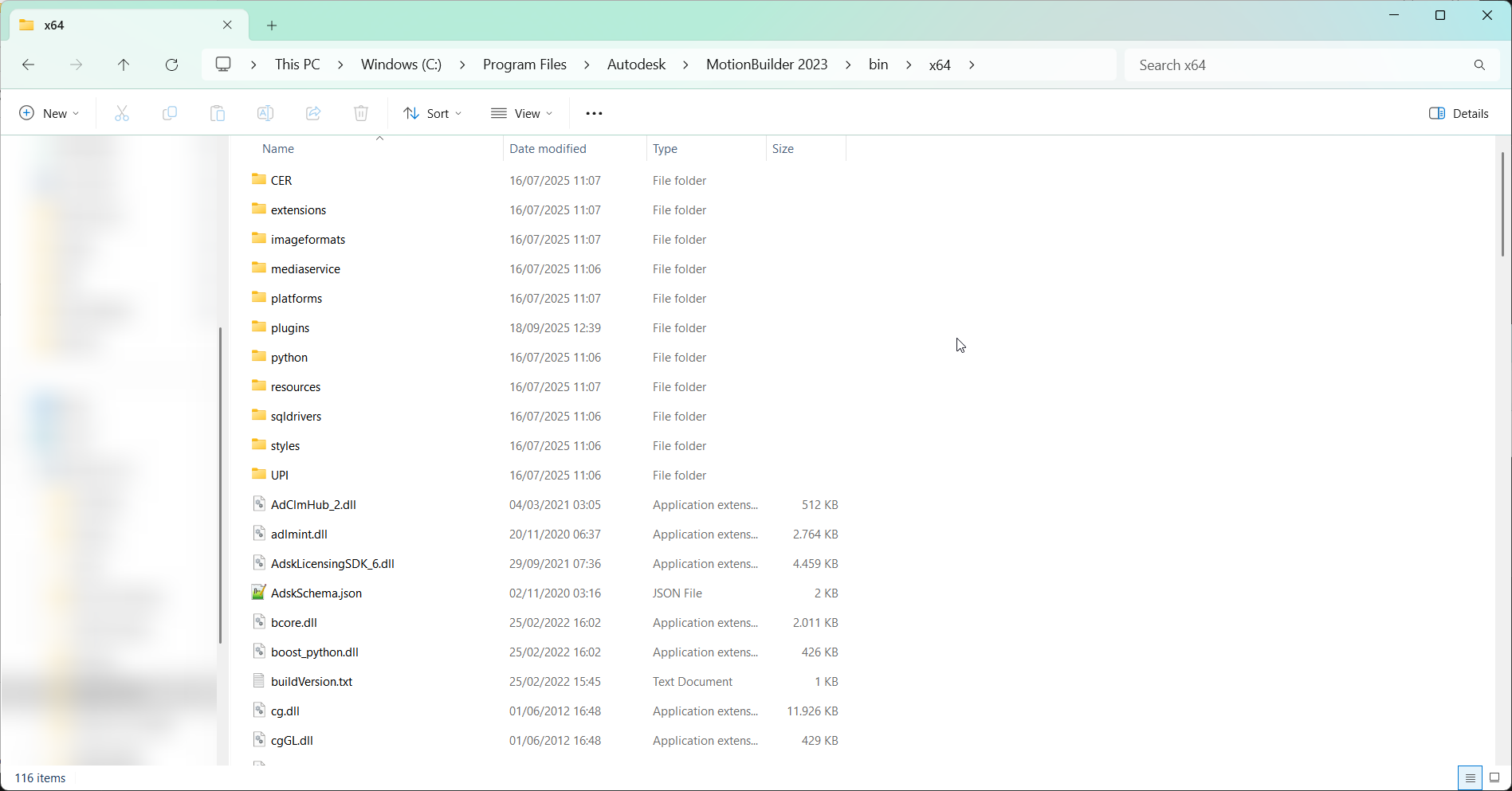Click the Cut scissors icon
This screenshot has width=1512, height=791.
122,113
